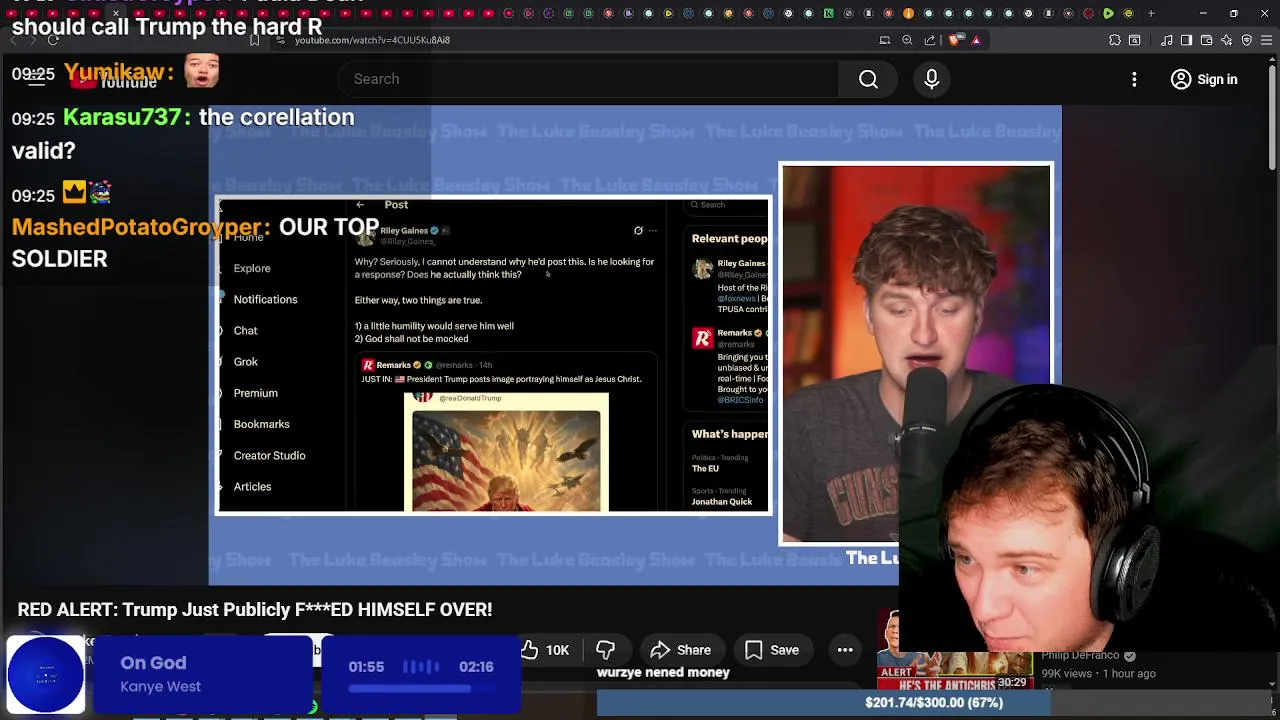Click Premium in the X sidebar

pyautogui.click(x=255, y=393)
